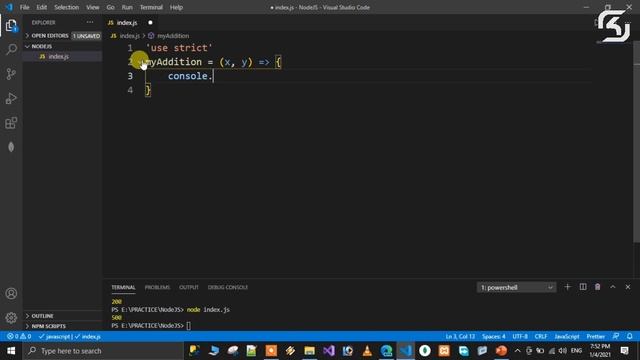
Task: Place cursor on line 4 closing brace
Action: [x=148, y=90]
